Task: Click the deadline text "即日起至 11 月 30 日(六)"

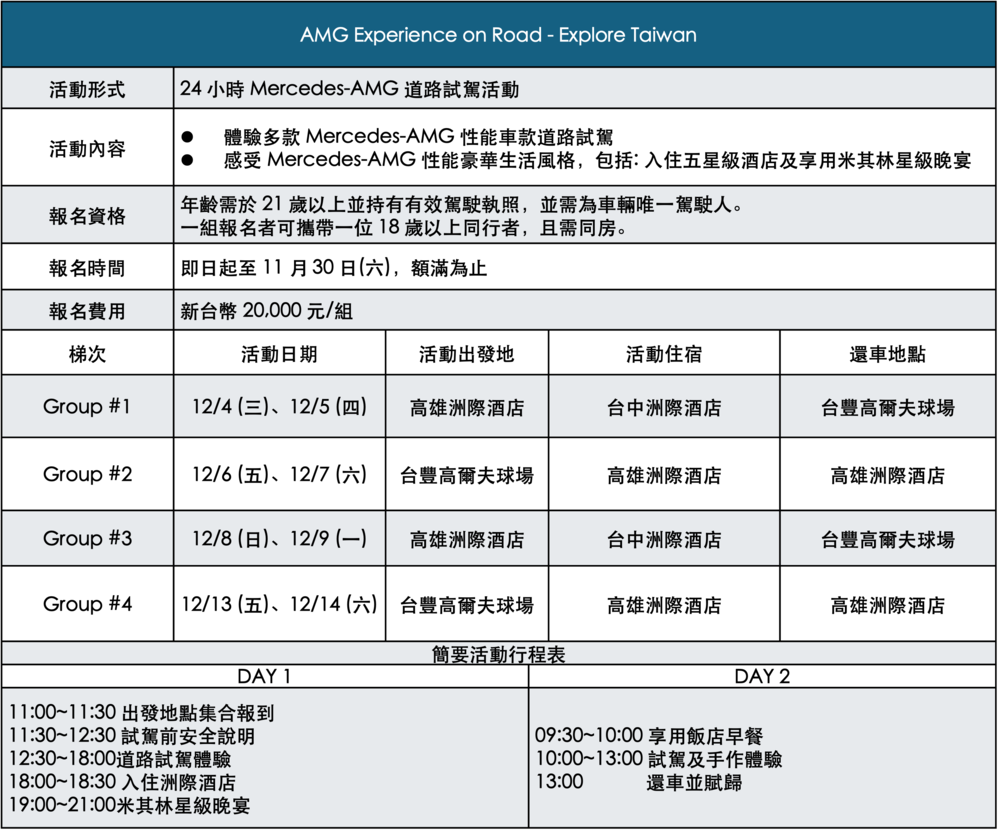Action: coord(285,267)
